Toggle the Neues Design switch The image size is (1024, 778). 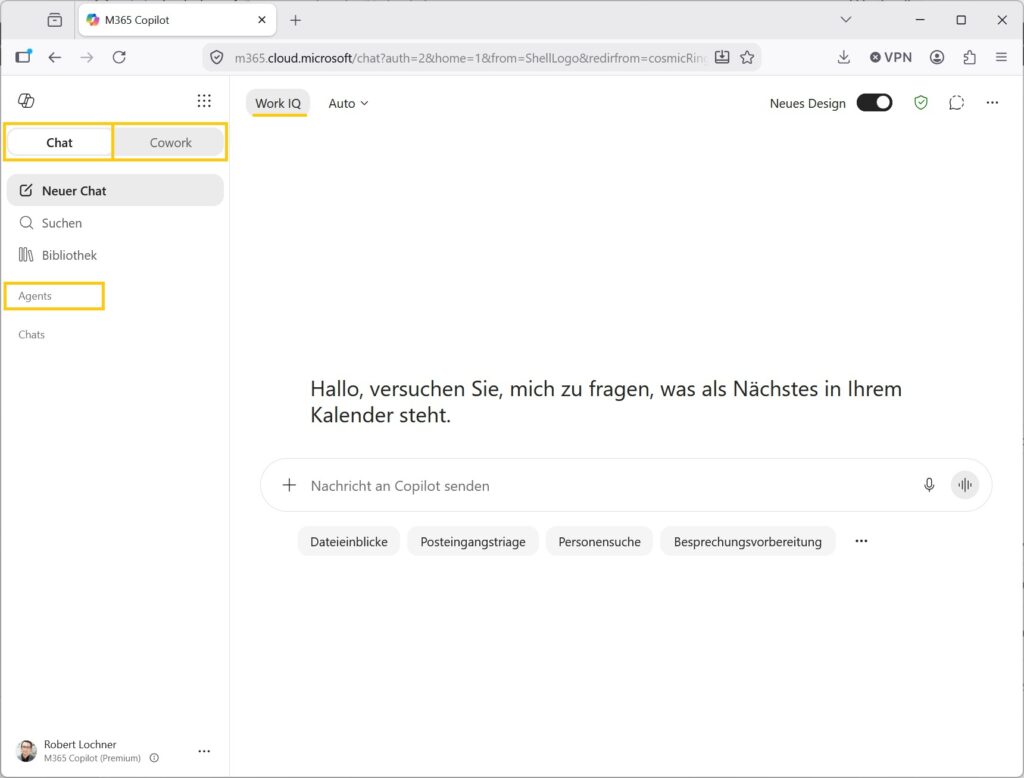(x=874, y=103)
